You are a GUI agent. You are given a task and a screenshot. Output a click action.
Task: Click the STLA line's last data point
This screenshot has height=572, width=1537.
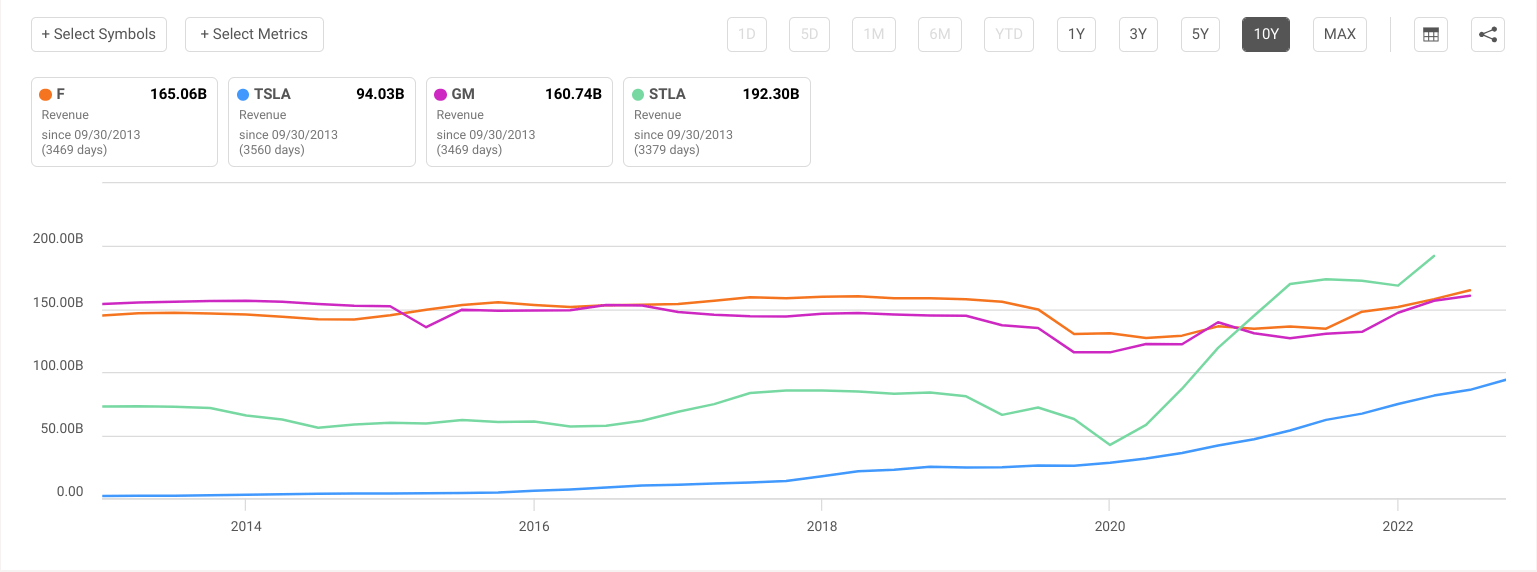click(x=1435, y=256)
